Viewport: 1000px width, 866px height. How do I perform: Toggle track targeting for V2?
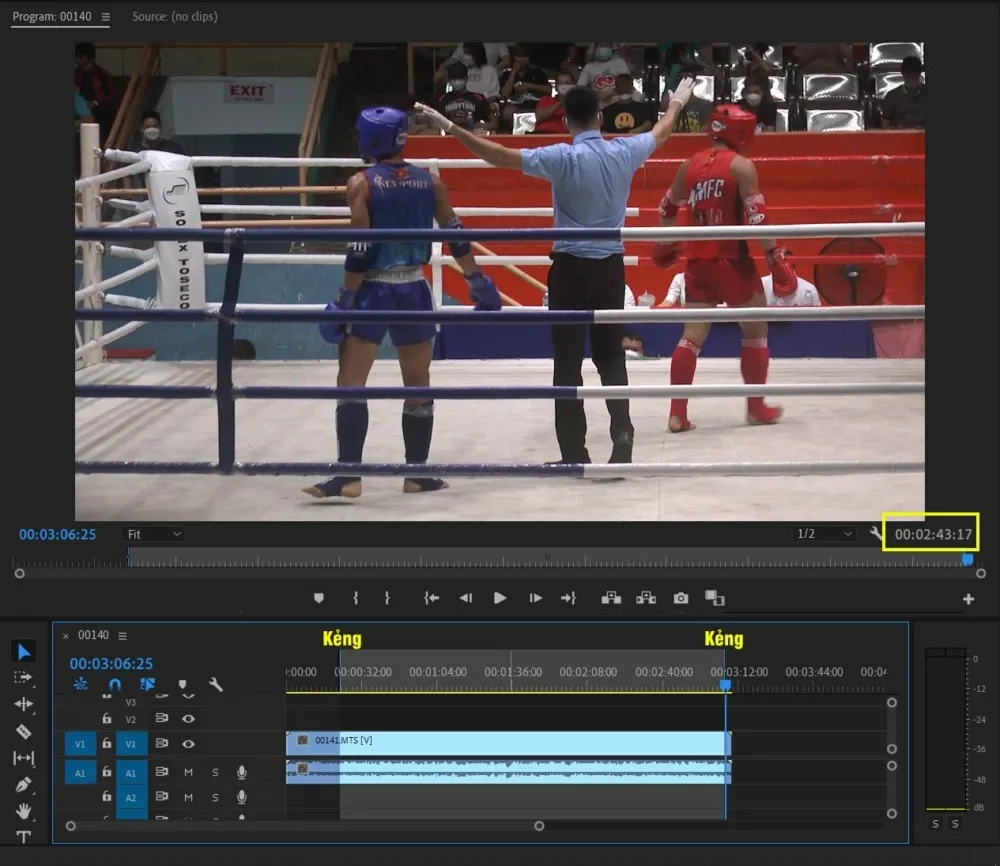click(x=131, y=719)
